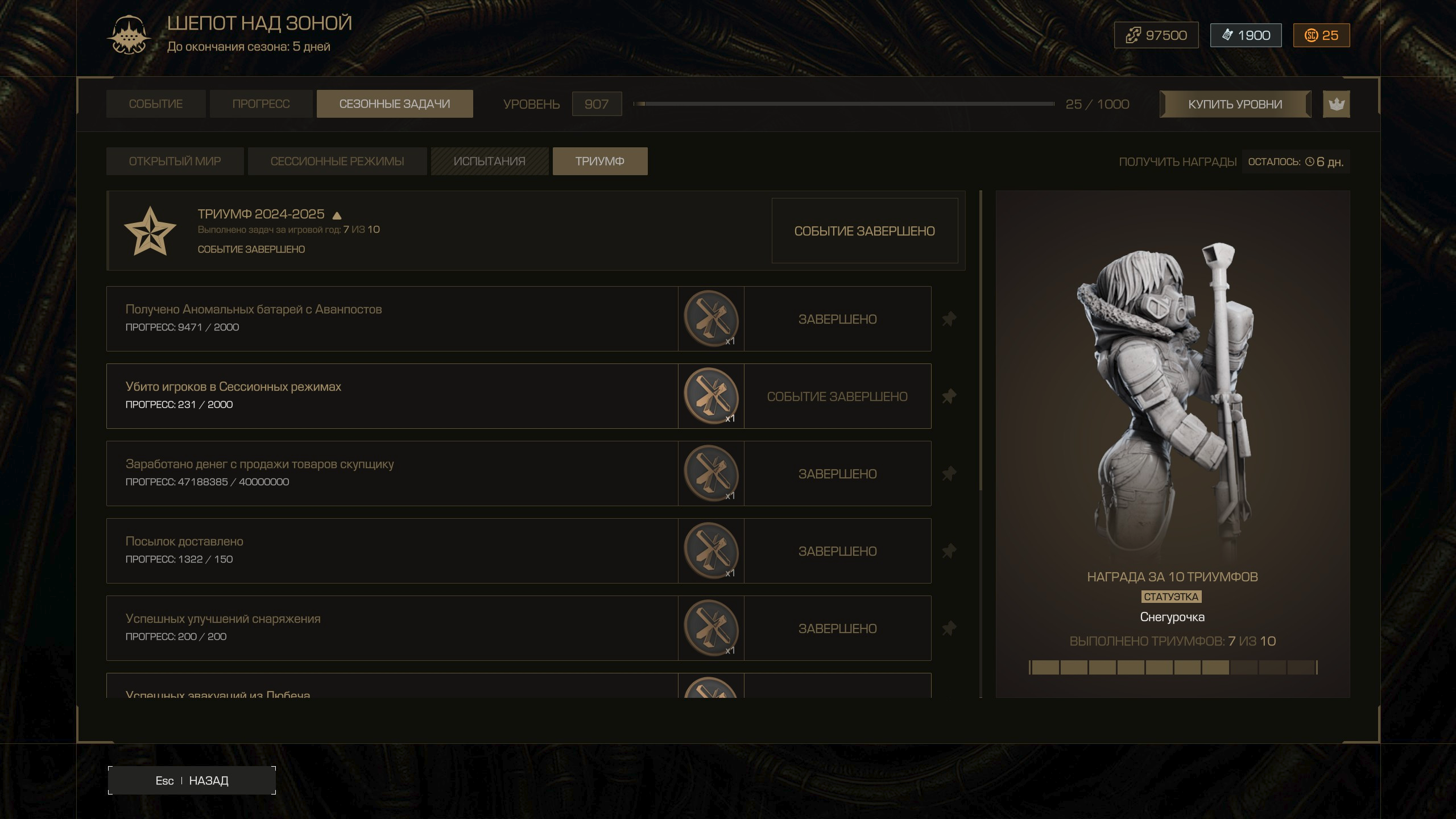This screenshot has width=1456, height=819.
Task: Pin the Убито игроков task
Action: (949, 396)
